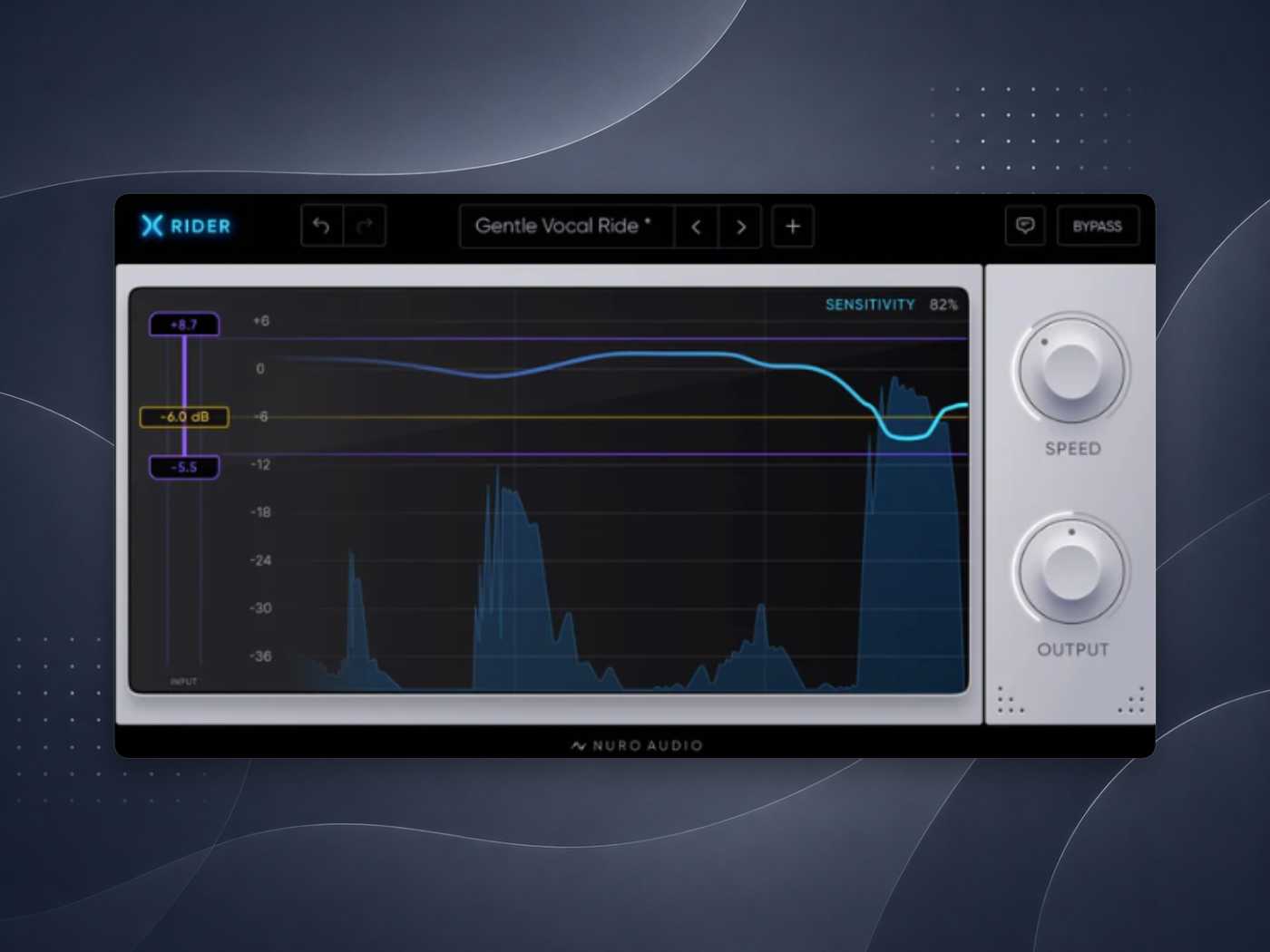
Task: Click the undo arrow icon
Action: click(321, 226)
